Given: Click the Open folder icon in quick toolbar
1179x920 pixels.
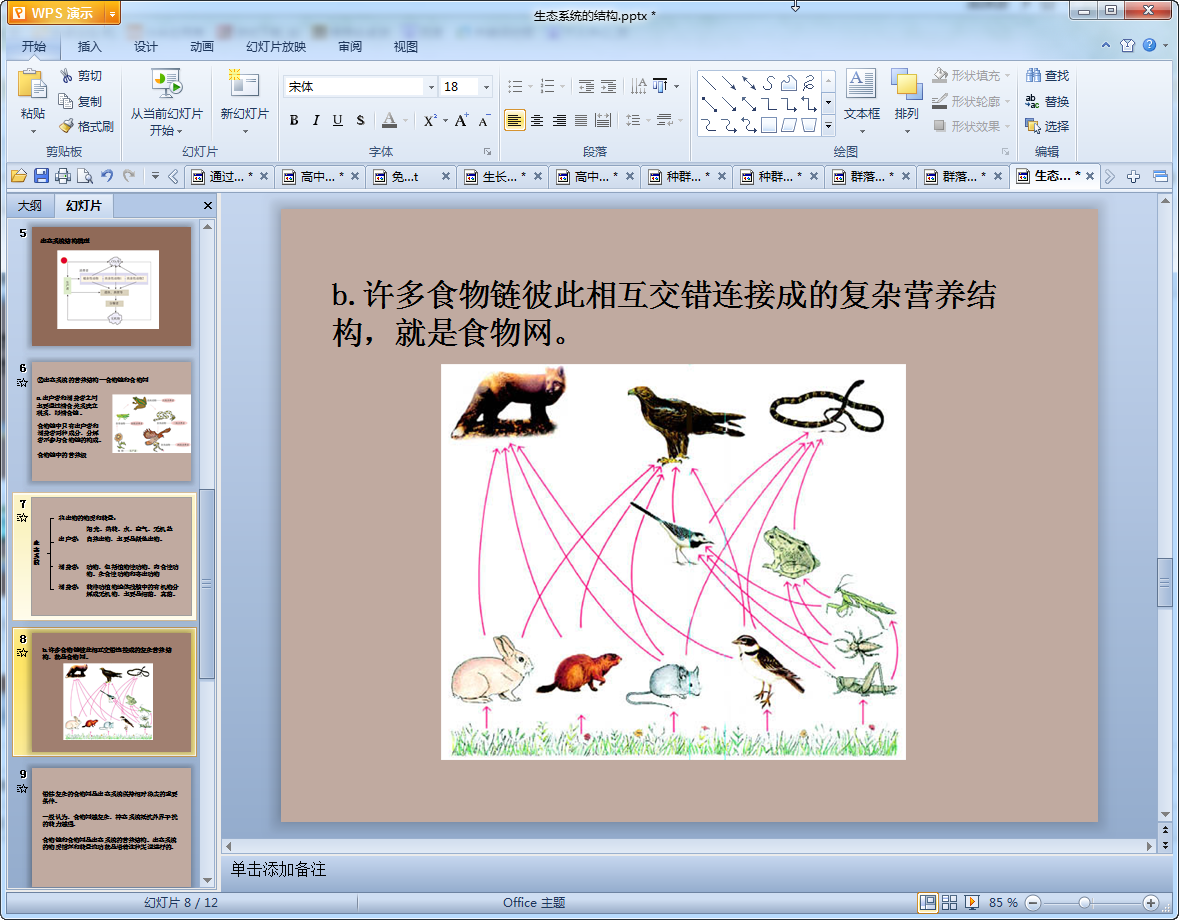Looking at the screenshot, I should (x=19, y=176).
